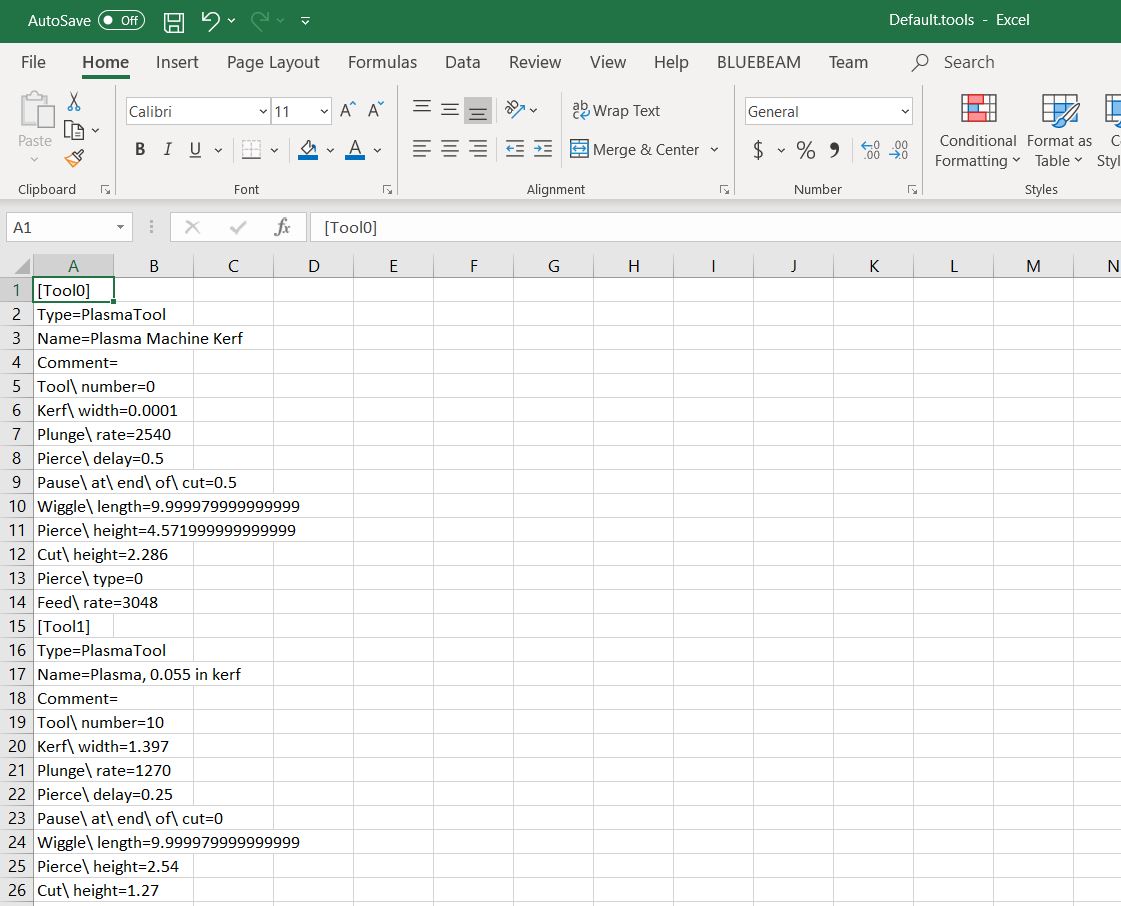Click the Merge & Center button
1121x906 pixels.
tap(634, 149)
